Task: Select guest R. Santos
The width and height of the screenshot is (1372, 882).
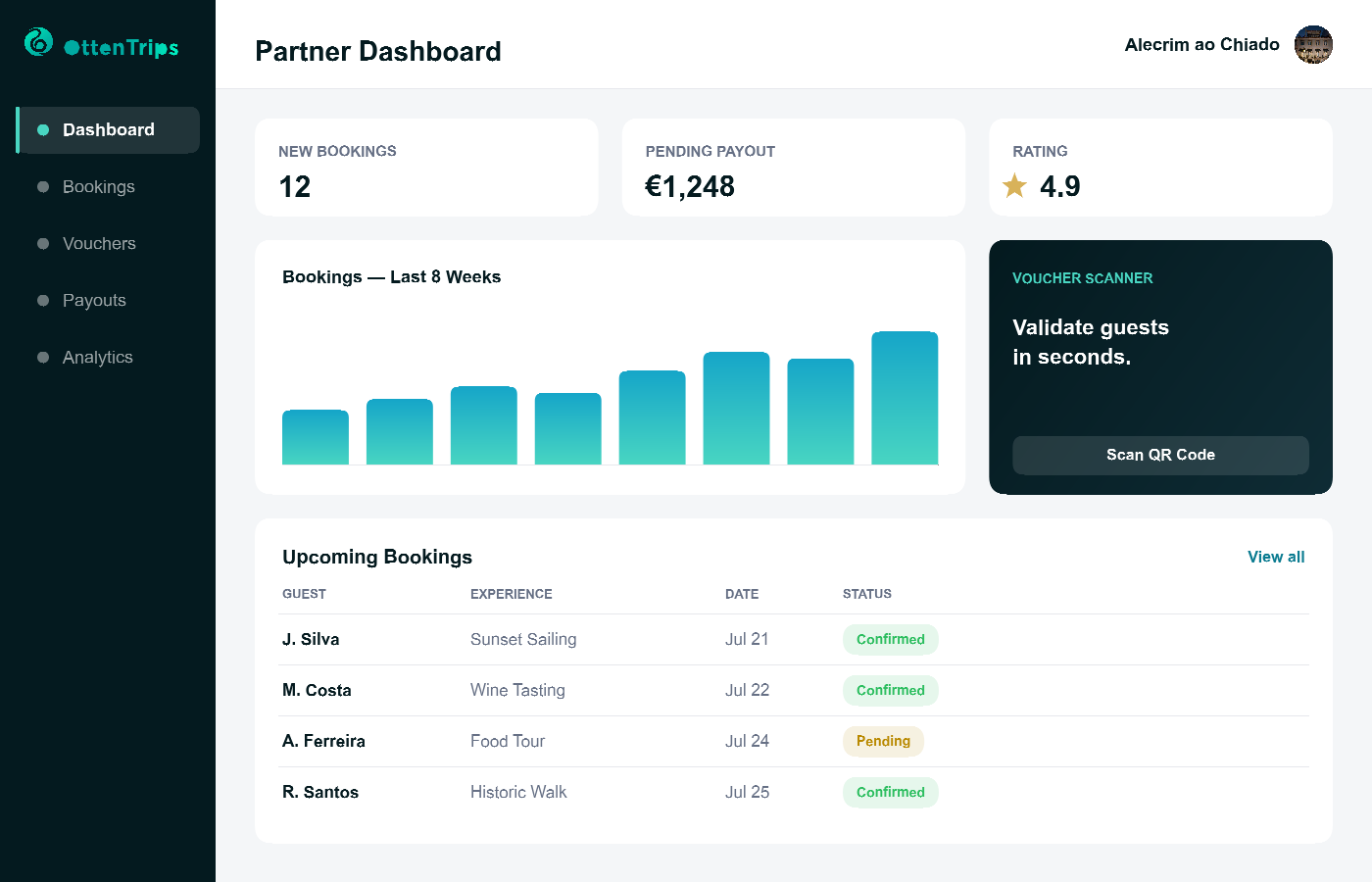Action: tap(320, 793)
